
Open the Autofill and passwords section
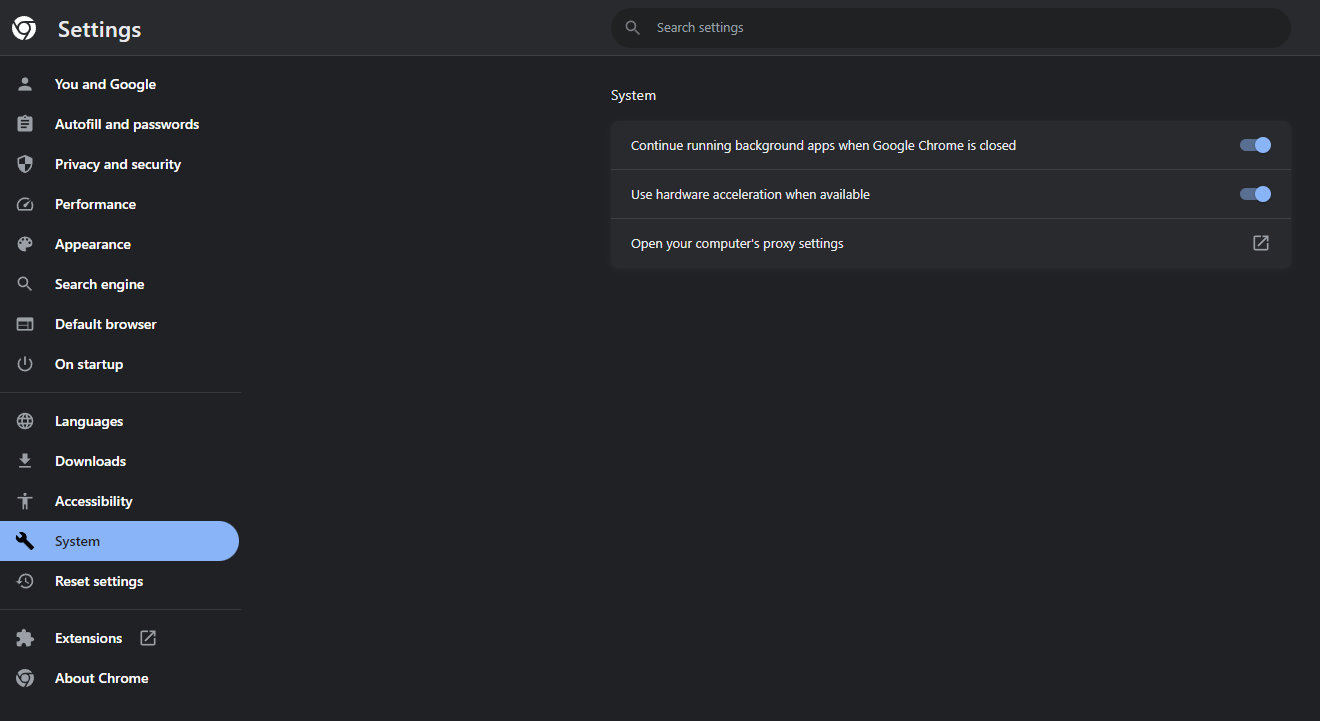click(x=127, y=124)
